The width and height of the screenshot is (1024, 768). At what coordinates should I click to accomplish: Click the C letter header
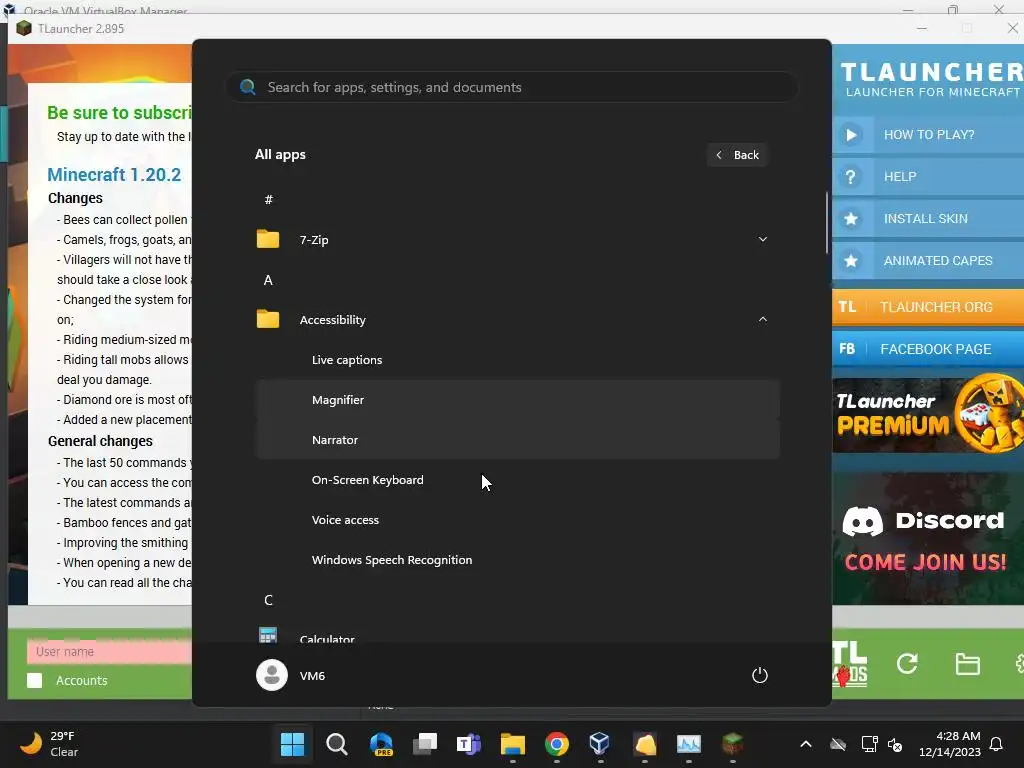click(268, 600)
